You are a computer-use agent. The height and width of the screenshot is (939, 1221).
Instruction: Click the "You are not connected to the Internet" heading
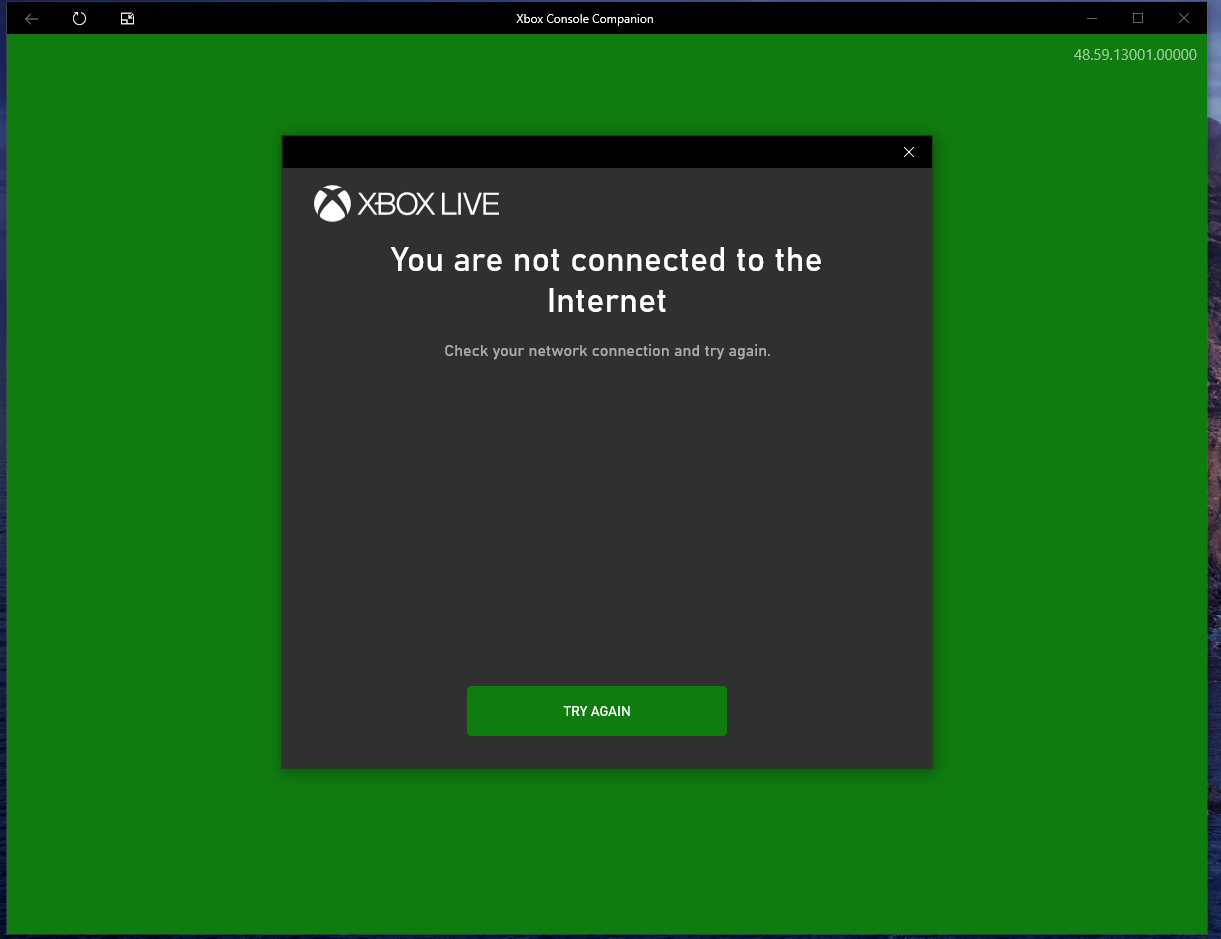(x=606, y=280)
